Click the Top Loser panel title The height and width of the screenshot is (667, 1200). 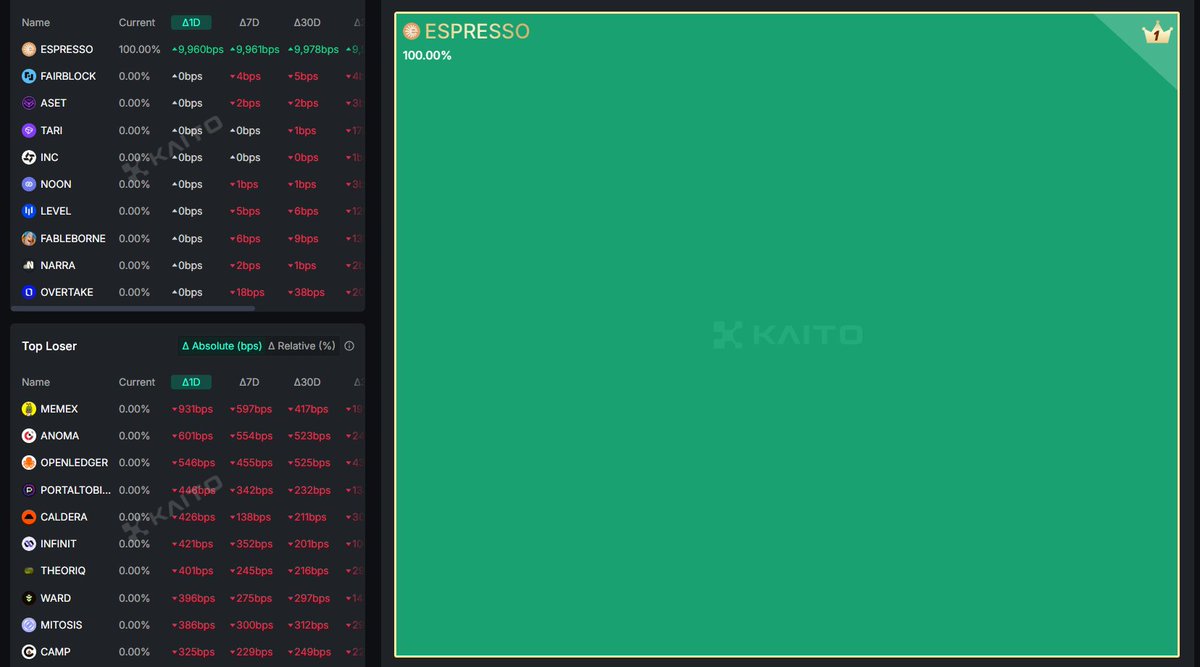(x=49, y=346)
